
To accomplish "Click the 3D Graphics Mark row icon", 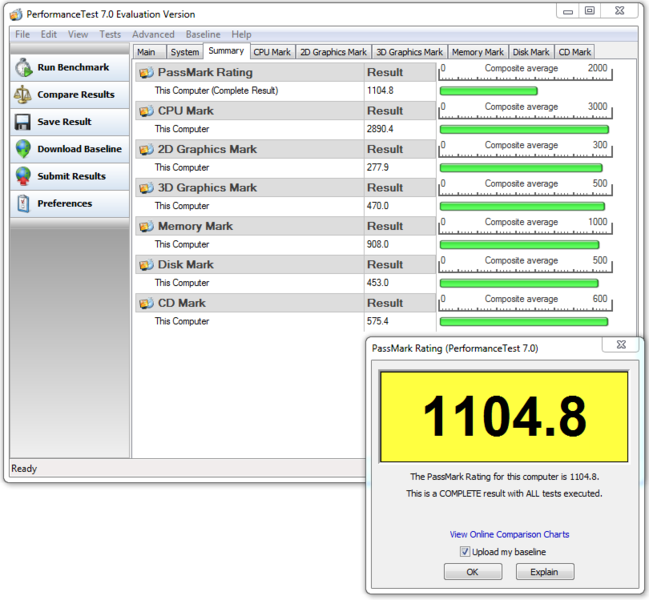I will pos(146,188).
